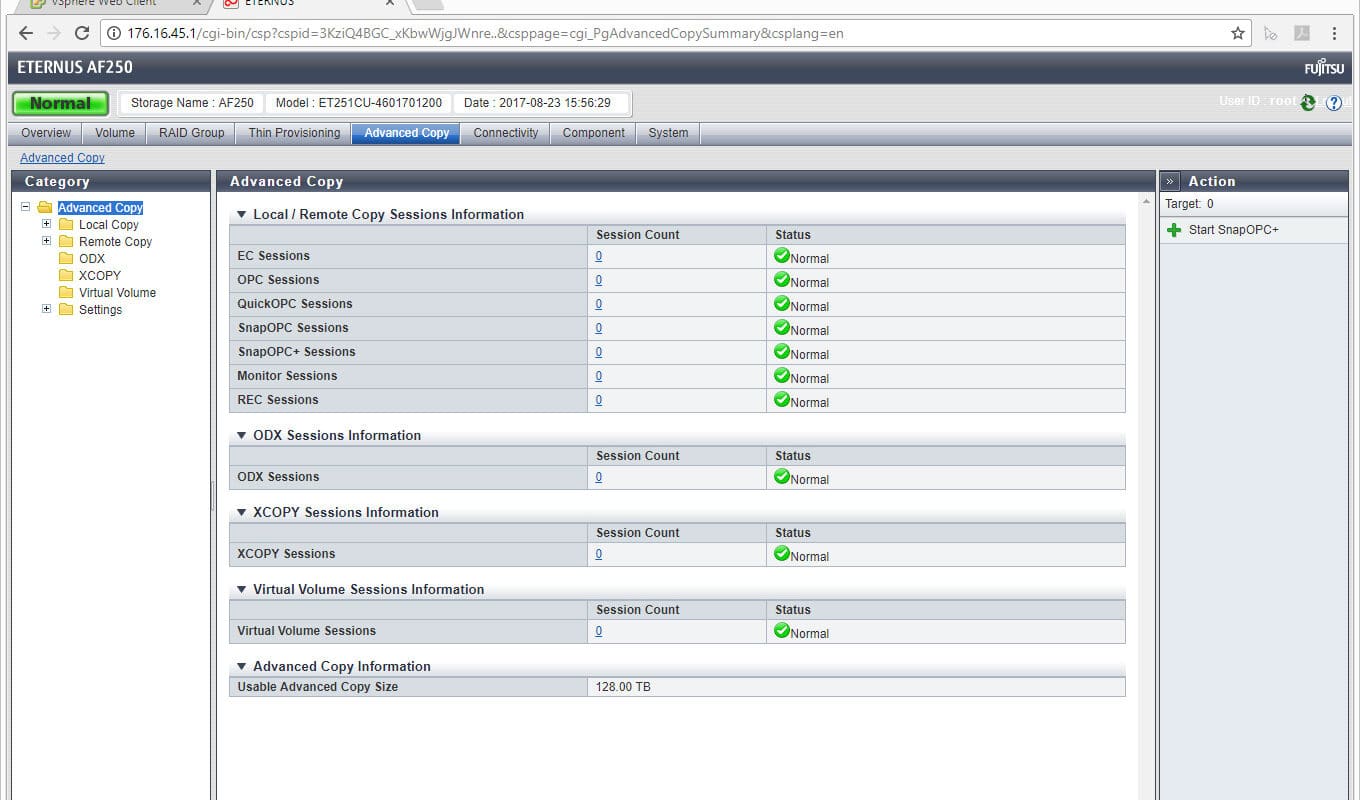The image size is (1360, 800).
Task: Click the green check icon for XCOPY Sessions
Action: [782, 553]
